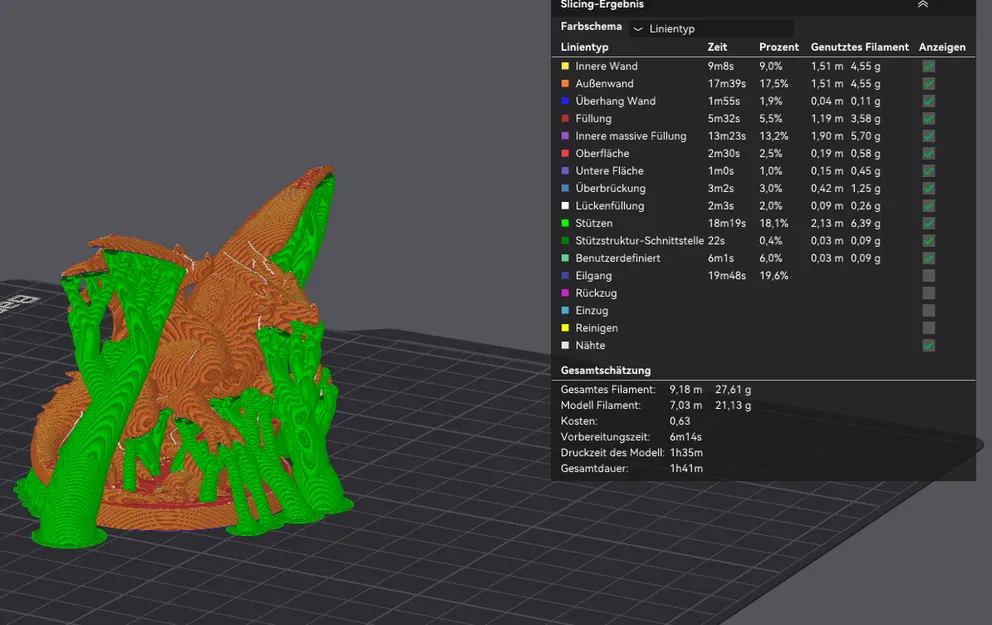Screen dimensions: 992x625
Task: Click the Innere massive Füllung label
Action: coord(630,136)
